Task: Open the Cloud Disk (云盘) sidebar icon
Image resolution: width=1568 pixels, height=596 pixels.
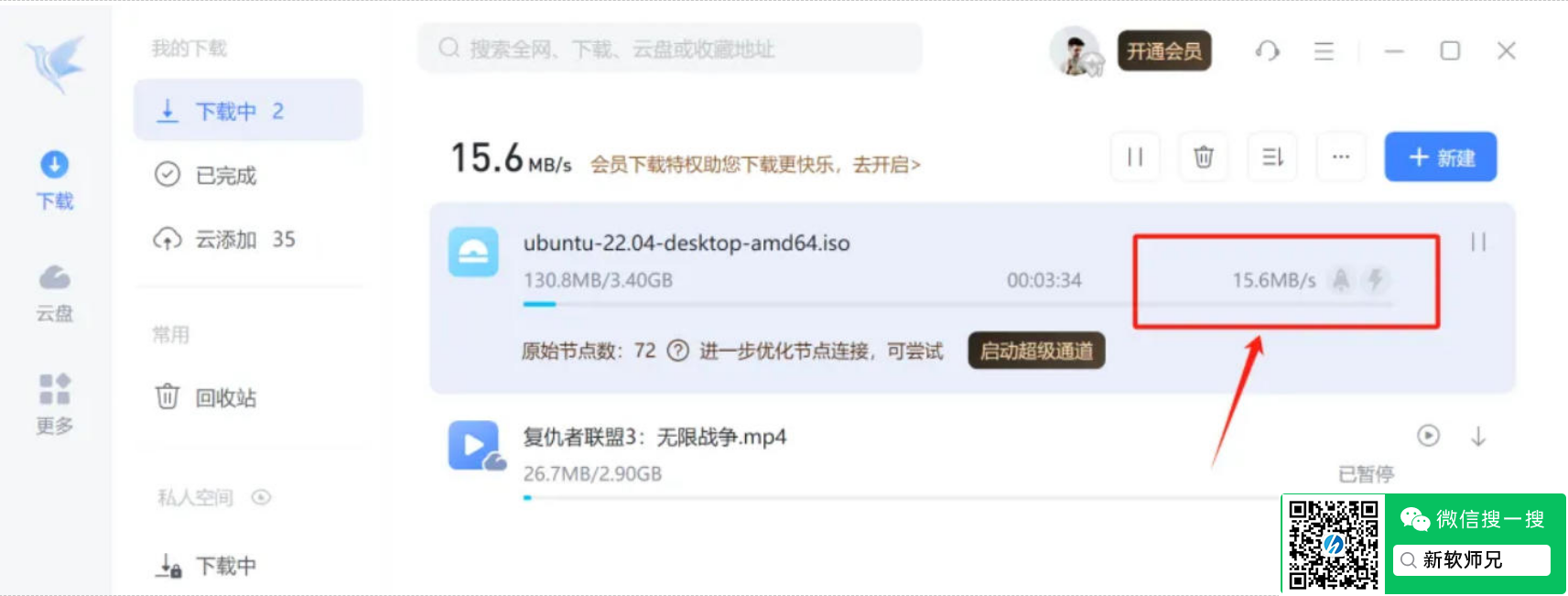Action: click(55, 293)
